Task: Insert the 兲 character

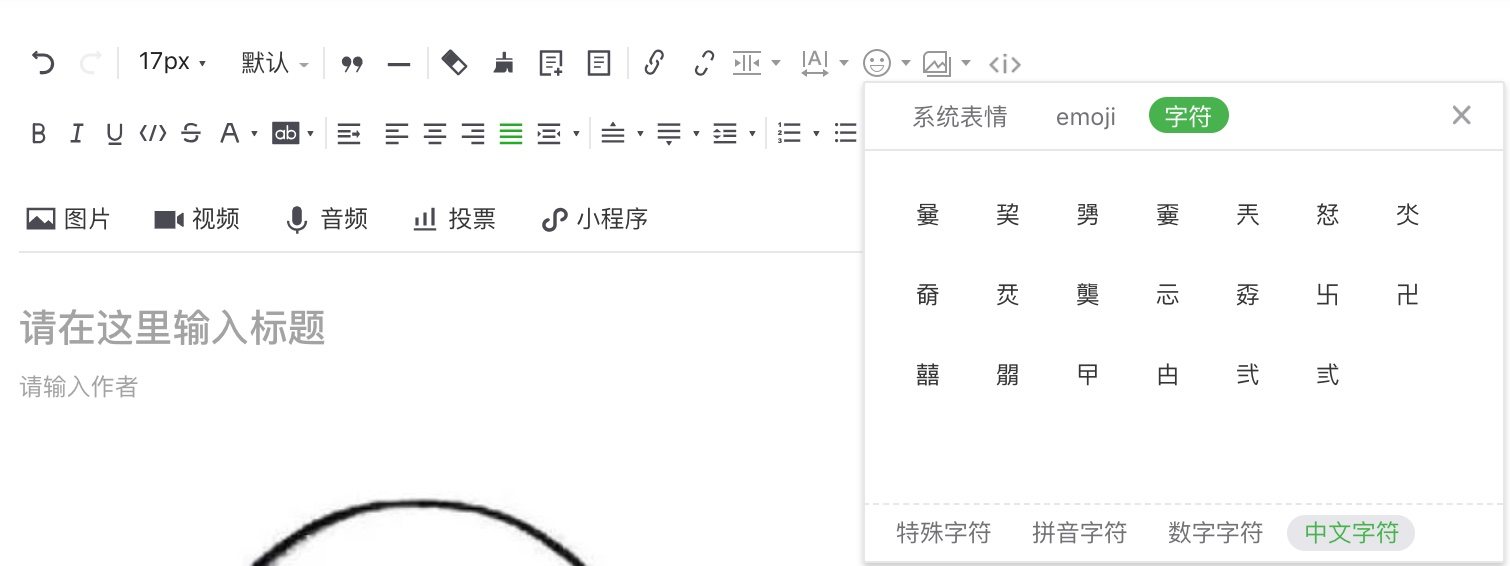Action: coord(1248,214)
